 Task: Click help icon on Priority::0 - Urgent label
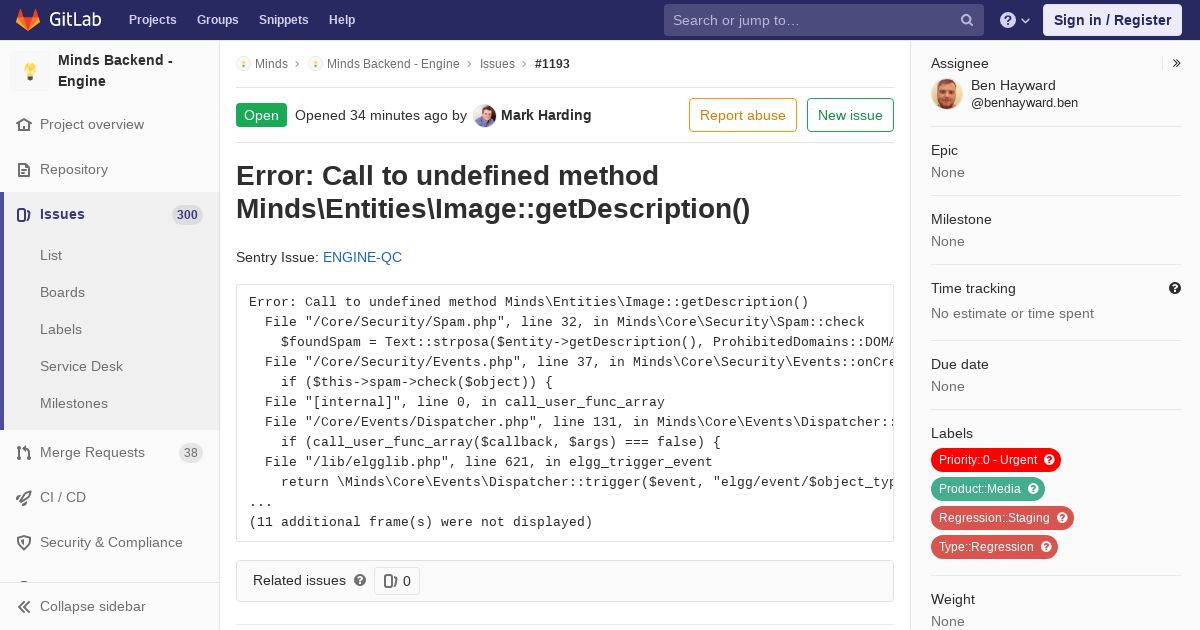(x=1049, y=460)
